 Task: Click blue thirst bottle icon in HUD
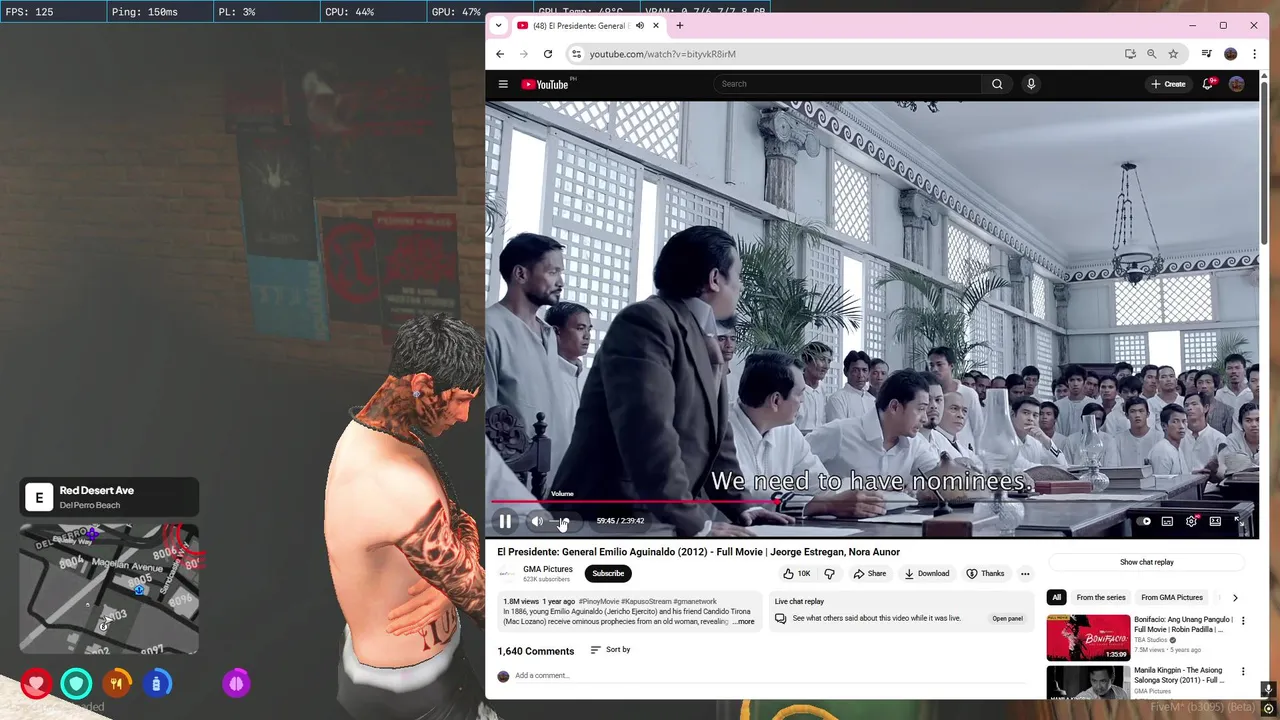coord(157,684)
